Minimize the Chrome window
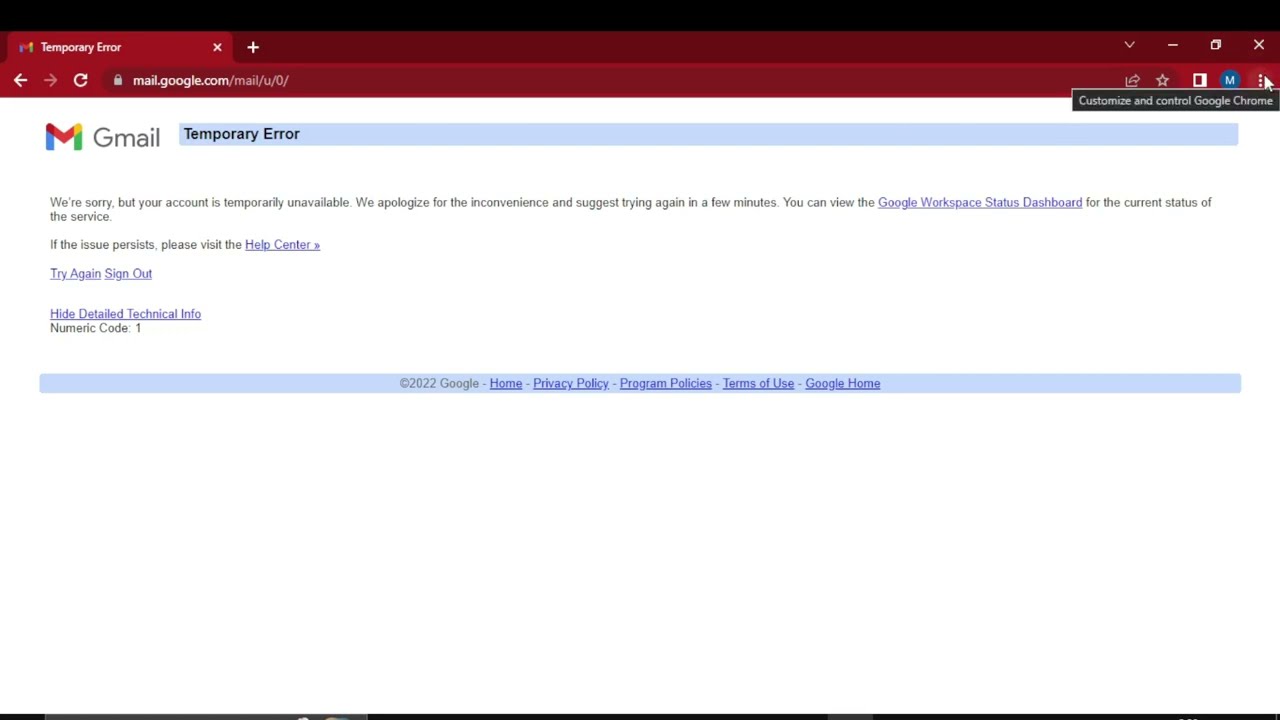The width and height of the screenshot is (1280, 720). 1173,45
